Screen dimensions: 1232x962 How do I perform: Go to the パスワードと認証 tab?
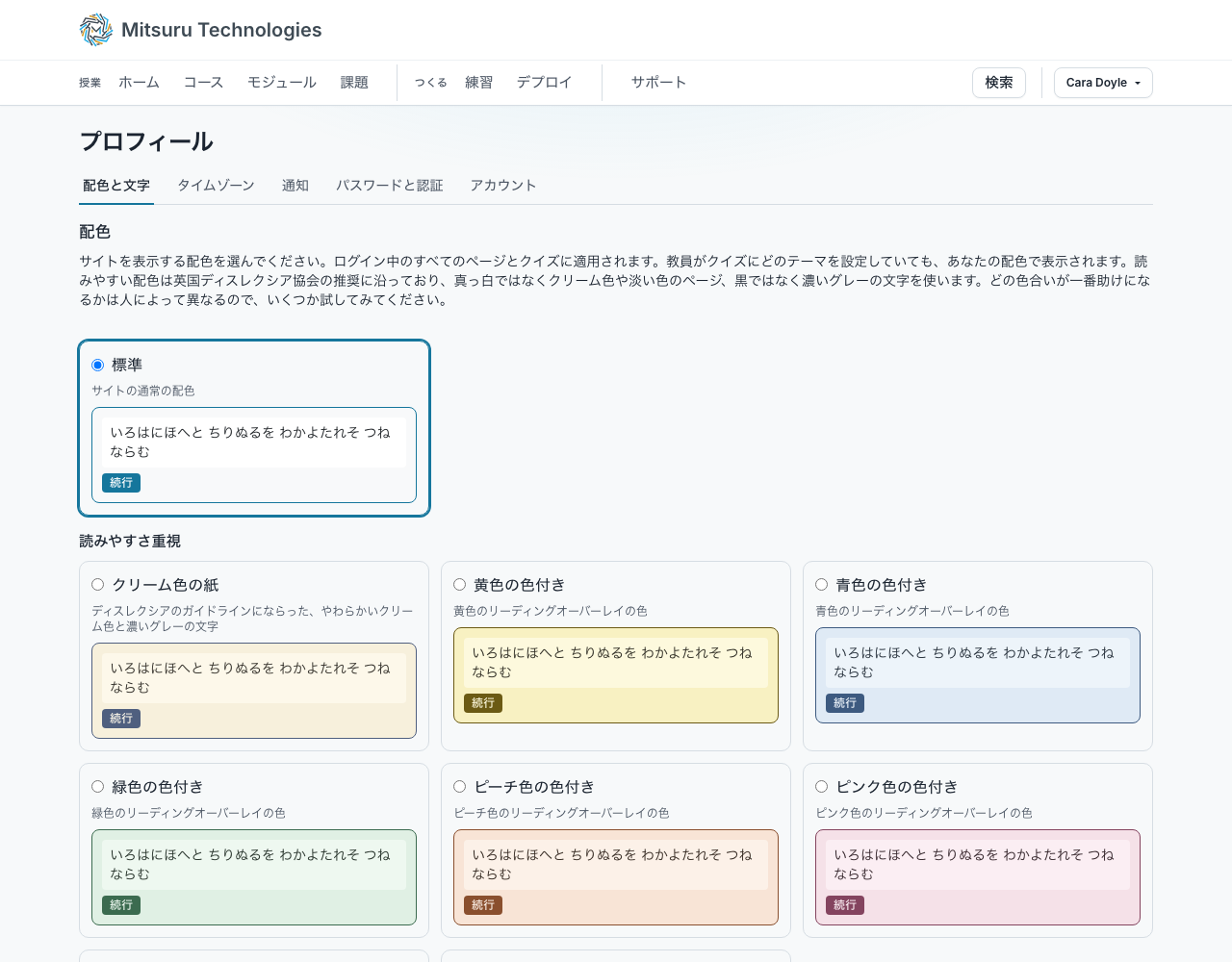click(x=390, y=186)
